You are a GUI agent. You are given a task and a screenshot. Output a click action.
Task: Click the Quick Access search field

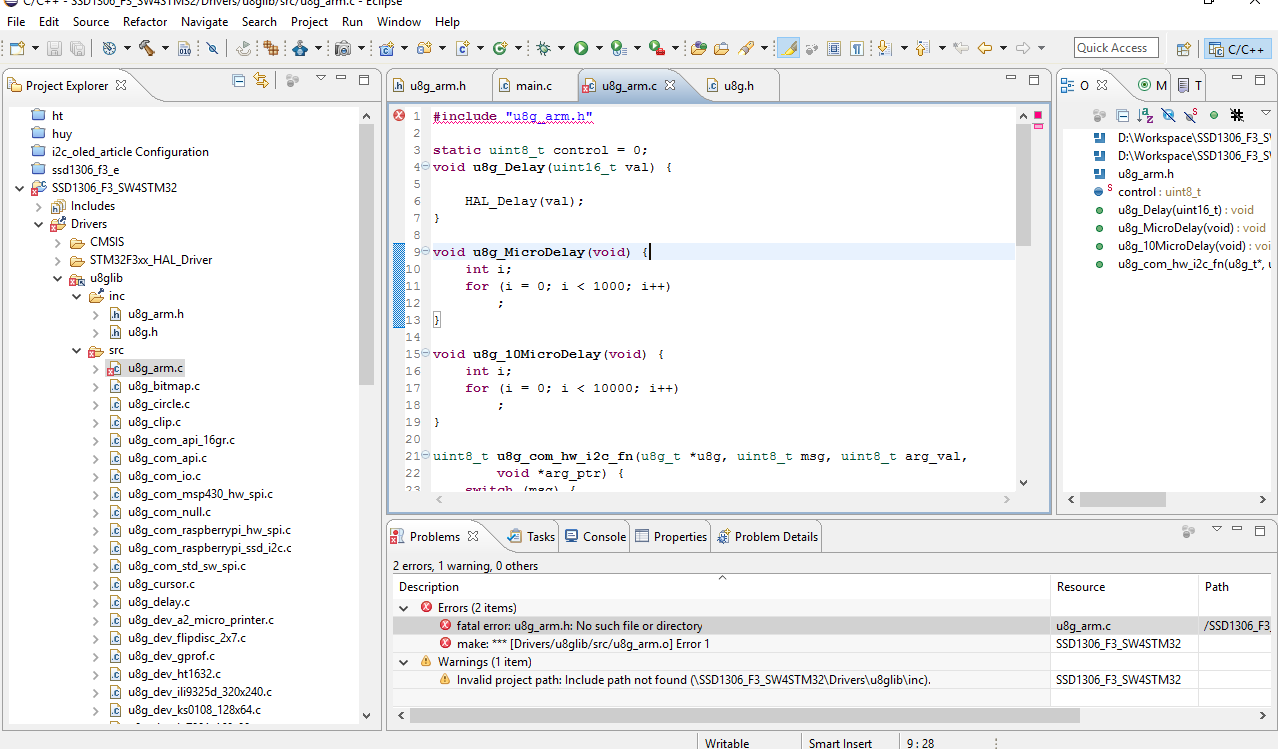(x=1116, y=48)
